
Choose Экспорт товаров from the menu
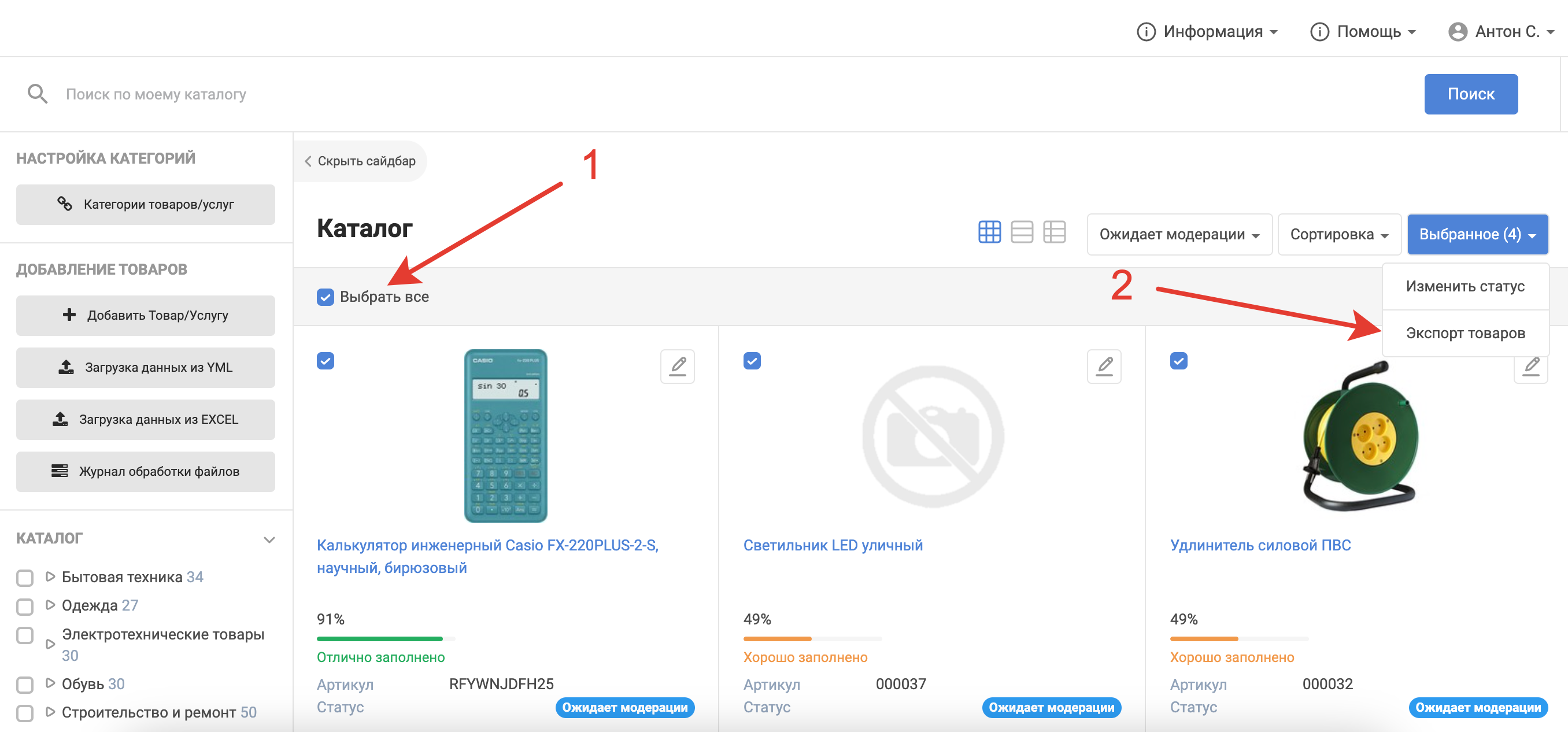pos(1465,333)
